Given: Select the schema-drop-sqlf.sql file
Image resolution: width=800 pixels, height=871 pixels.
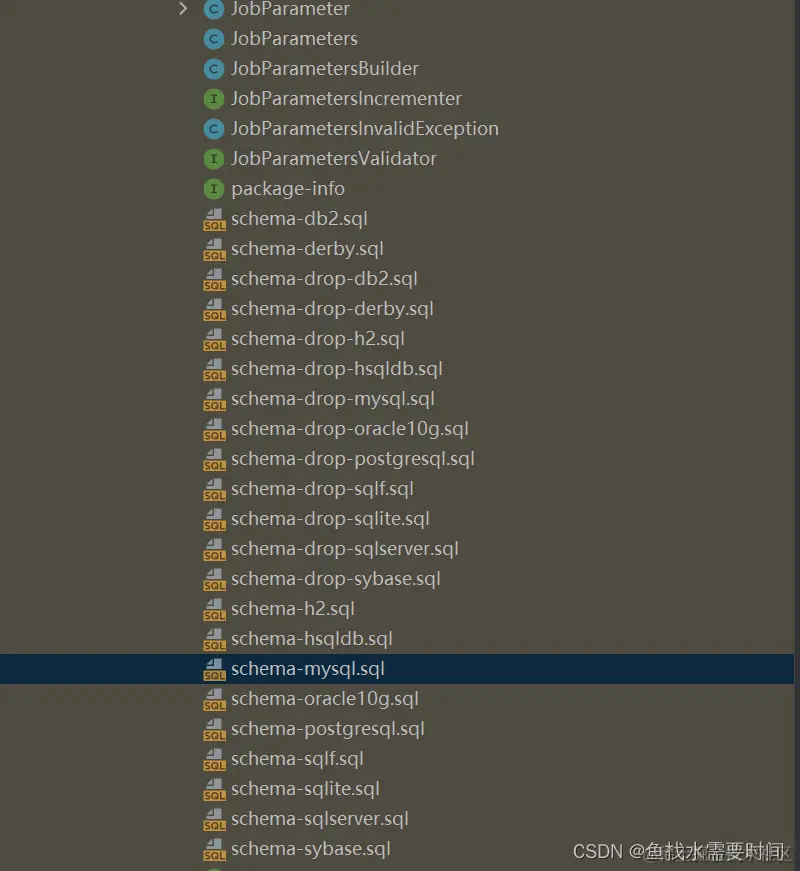Looking at the screenshot, I should point(322,489).
